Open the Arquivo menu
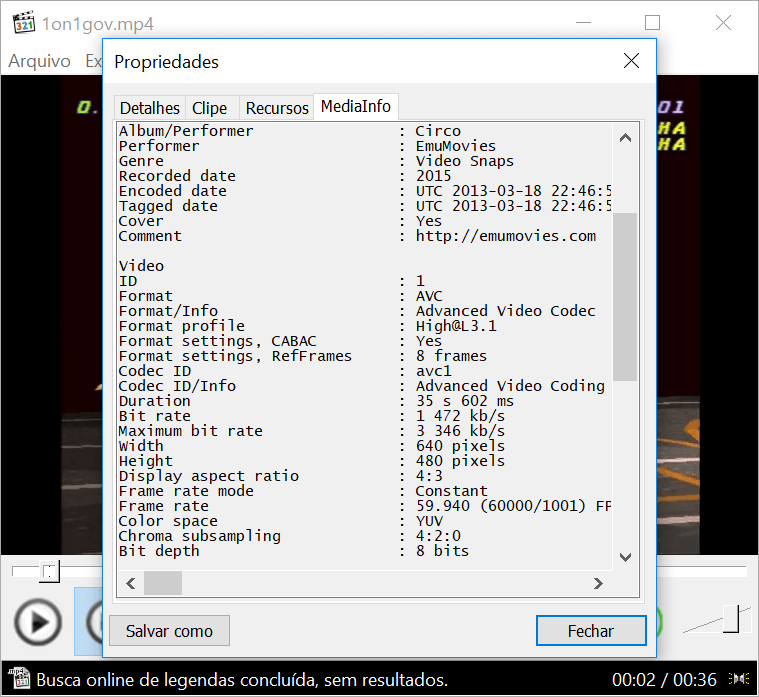 tap(39, 61)
